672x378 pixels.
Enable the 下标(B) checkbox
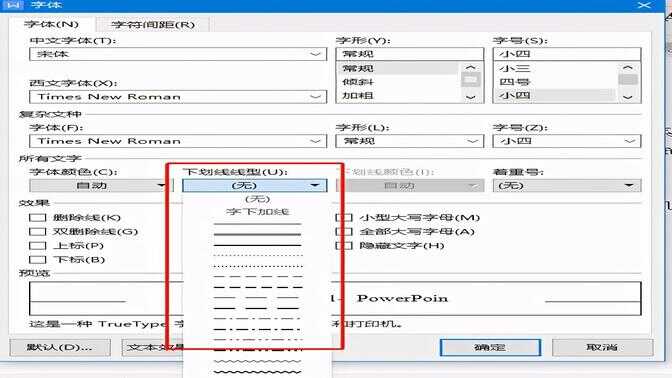[x=37, y=260]
